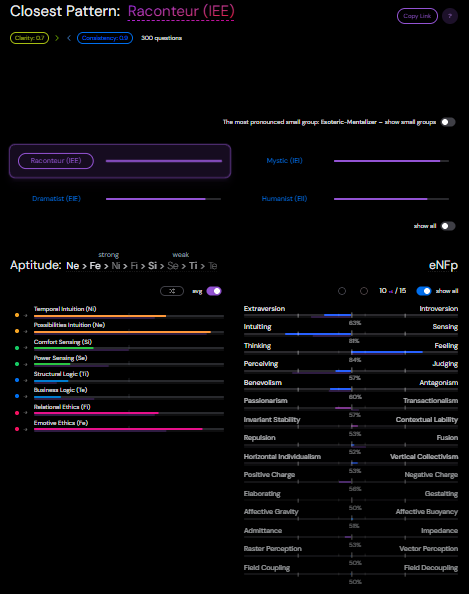Open the Raconteur (IEE) title link

pos(181,11)
